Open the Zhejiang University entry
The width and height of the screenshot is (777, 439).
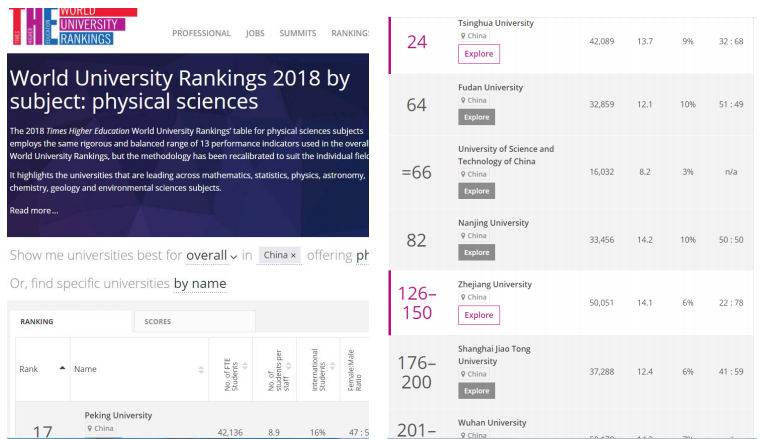click(x=495, y=284)
